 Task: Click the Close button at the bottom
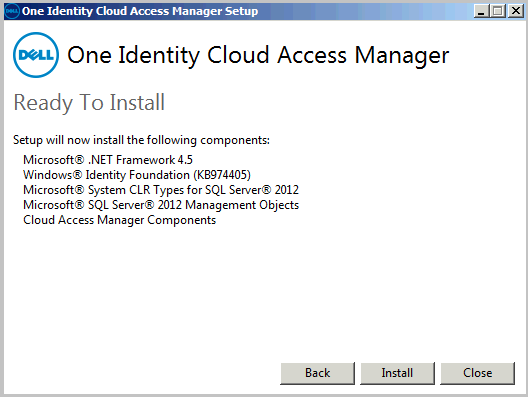point(477,373)
